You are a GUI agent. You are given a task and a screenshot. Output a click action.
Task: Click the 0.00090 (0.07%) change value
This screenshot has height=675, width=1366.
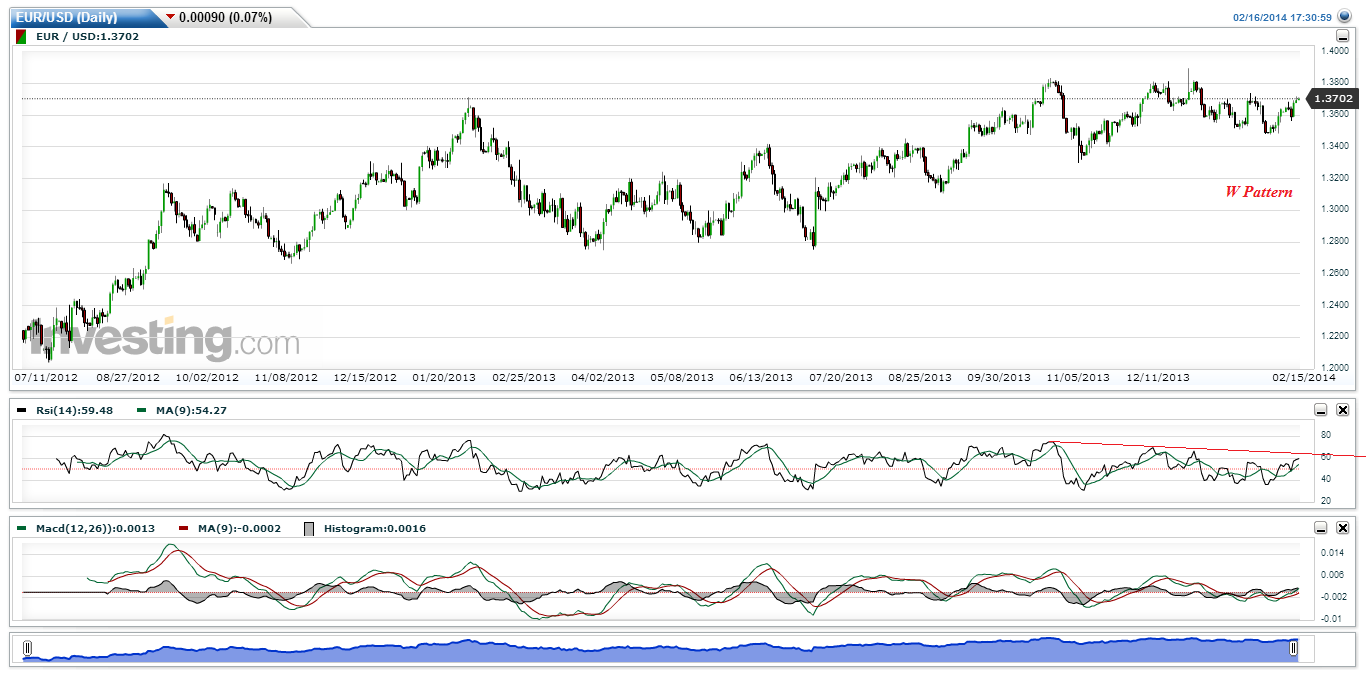point(226,17)
